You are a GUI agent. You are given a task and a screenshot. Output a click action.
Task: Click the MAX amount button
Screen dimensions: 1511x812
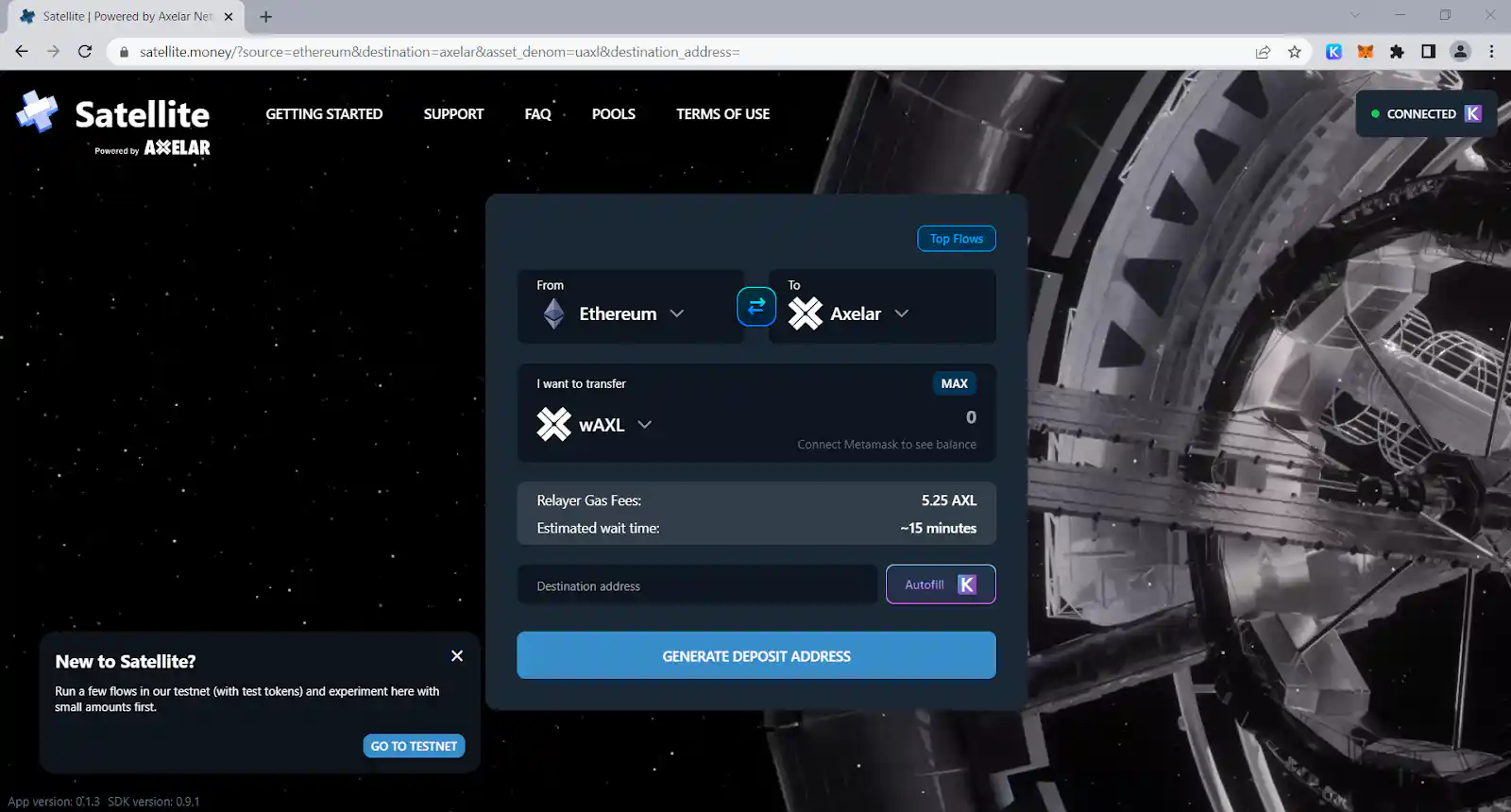[955, 383]
